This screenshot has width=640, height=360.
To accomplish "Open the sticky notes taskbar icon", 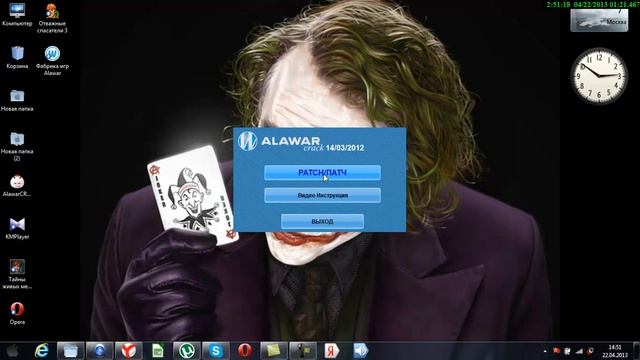I will (x=273, y=351).
